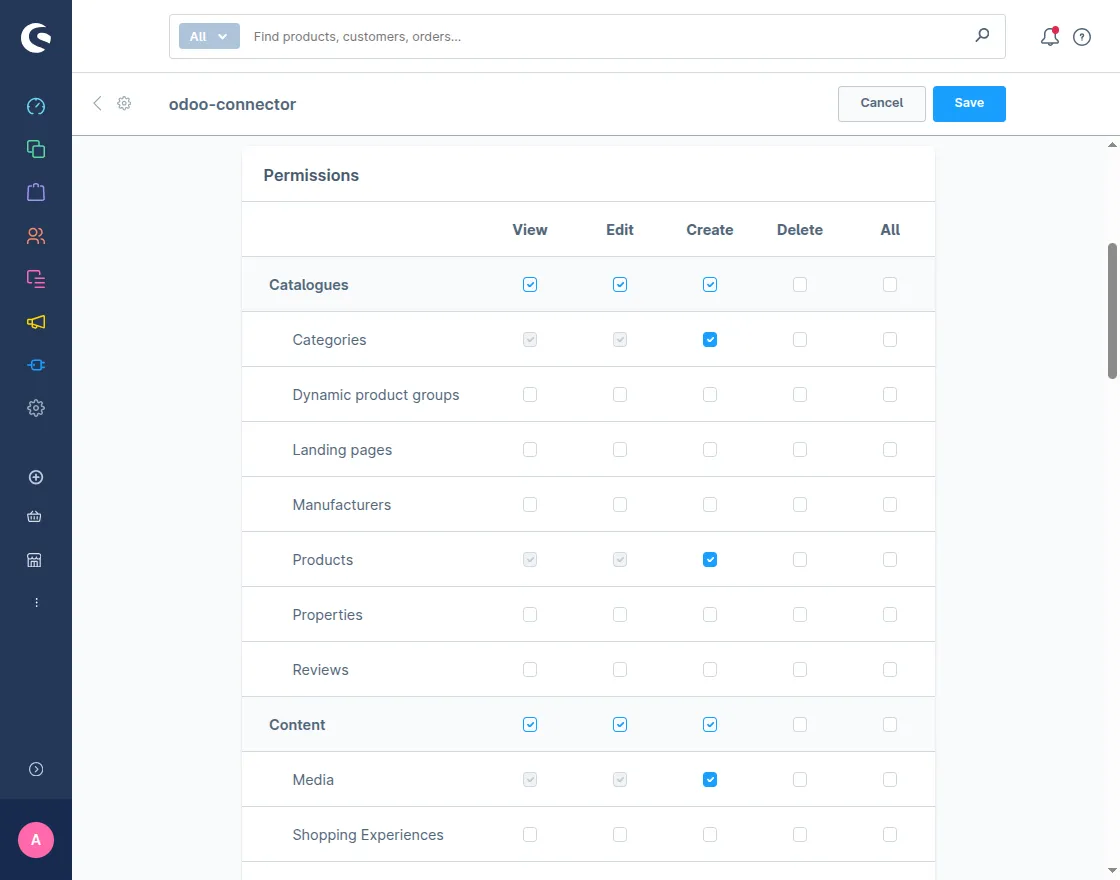Click the Content group label
Screen dimensions: 1120x880
297,724
